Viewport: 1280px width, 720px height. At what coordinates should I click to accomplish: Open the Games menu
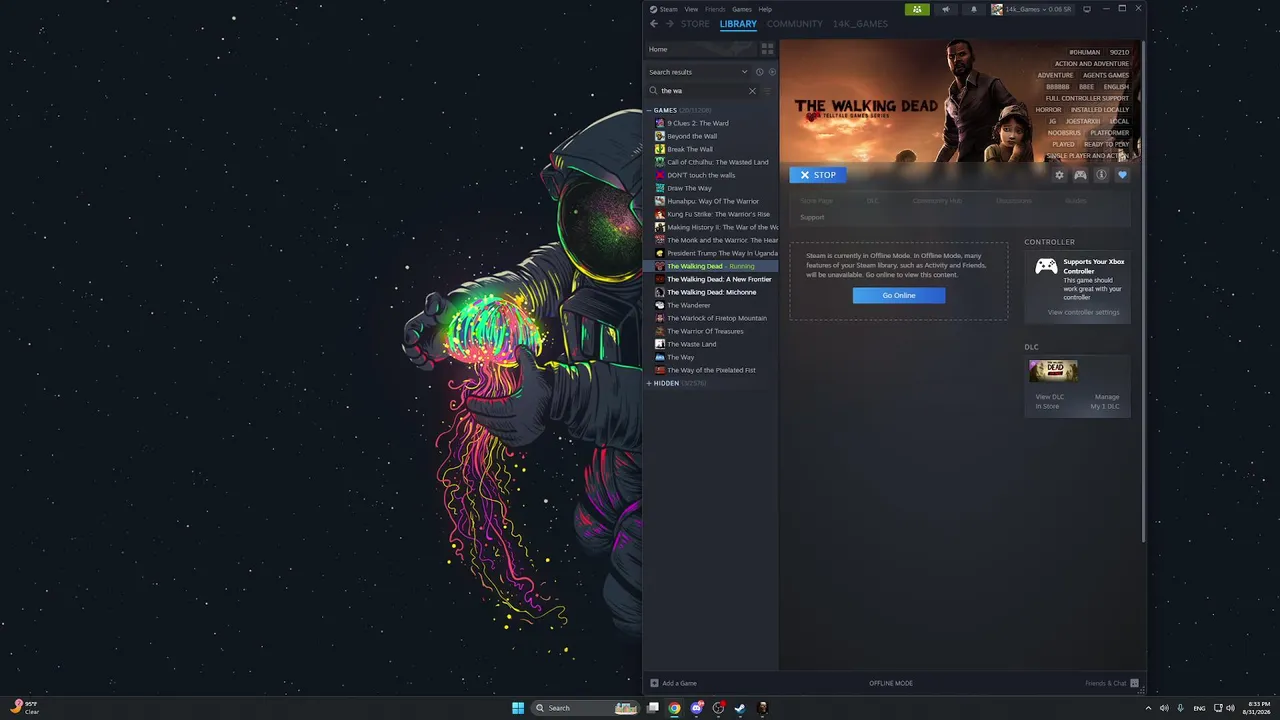click(742, 9)
